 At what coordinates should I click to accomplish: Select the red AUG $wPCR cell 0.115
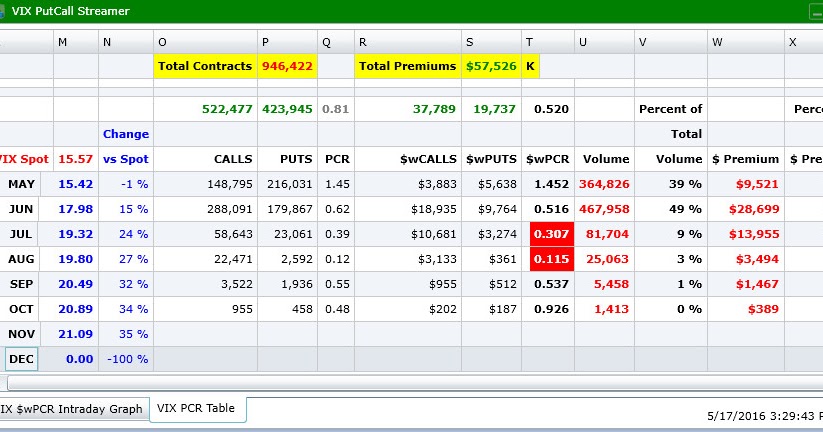552,259
